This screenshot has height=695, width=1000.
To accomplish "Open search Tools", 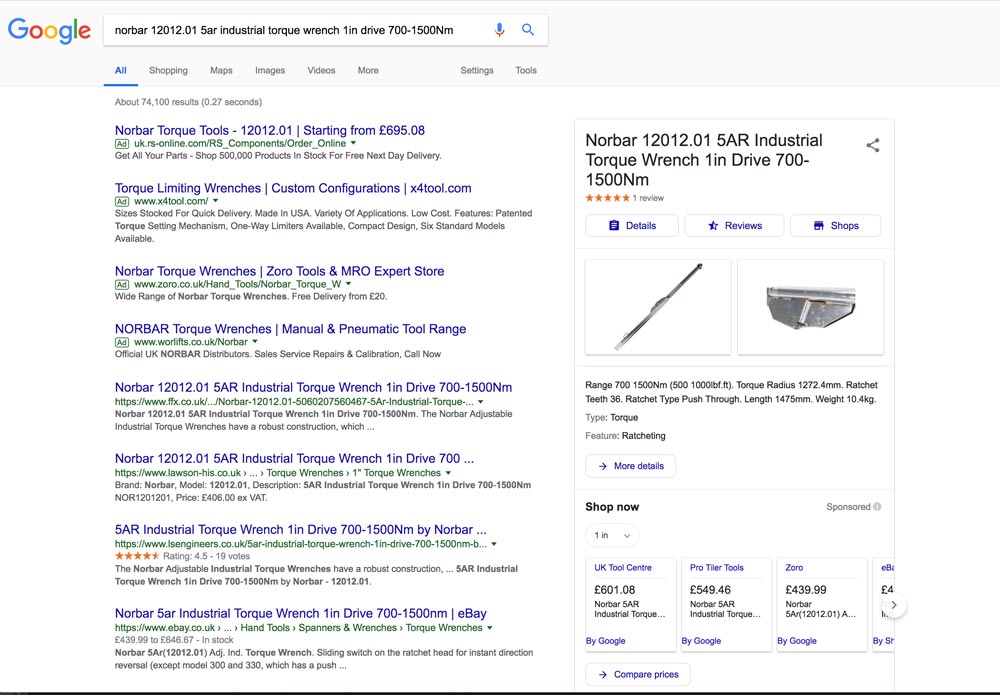I will pos(526,70).
